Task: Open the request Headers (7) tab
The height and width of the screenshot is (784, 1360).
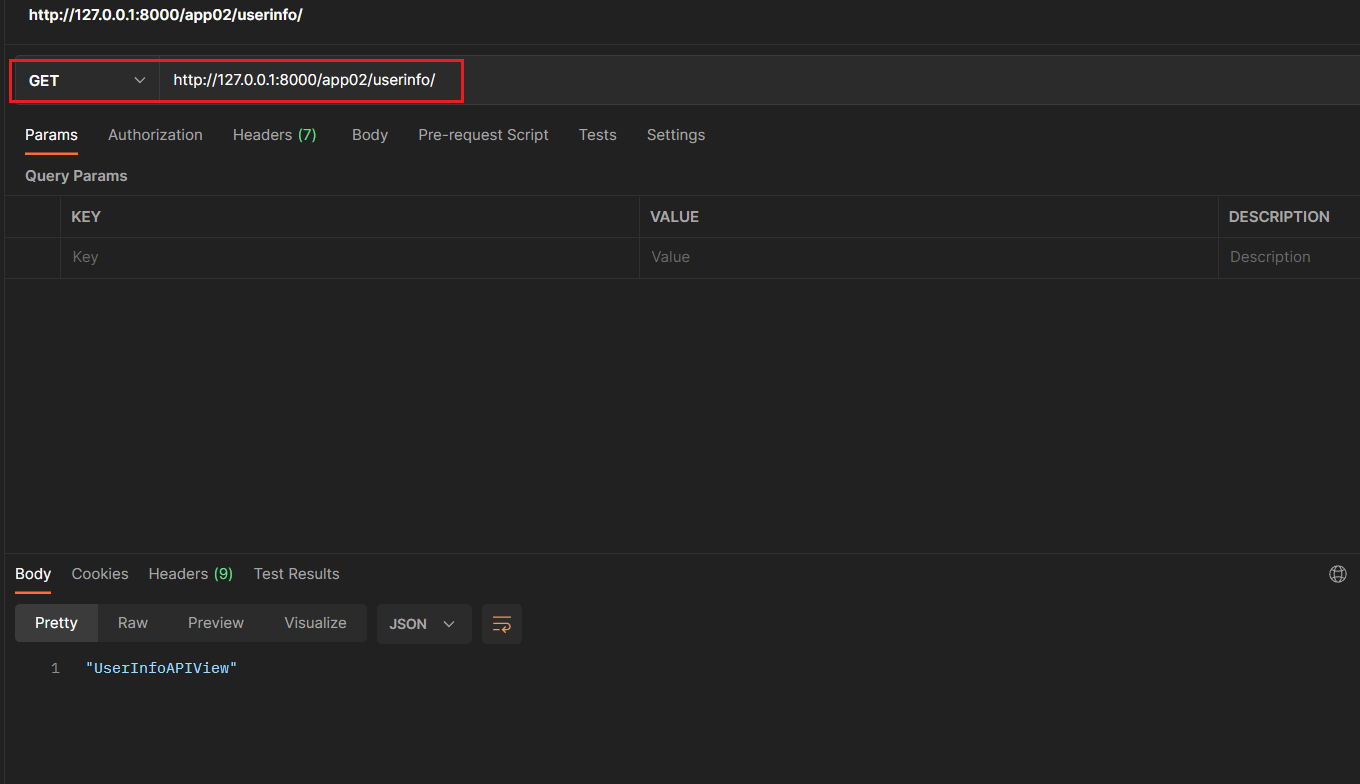Action: (x=275, y=135)
